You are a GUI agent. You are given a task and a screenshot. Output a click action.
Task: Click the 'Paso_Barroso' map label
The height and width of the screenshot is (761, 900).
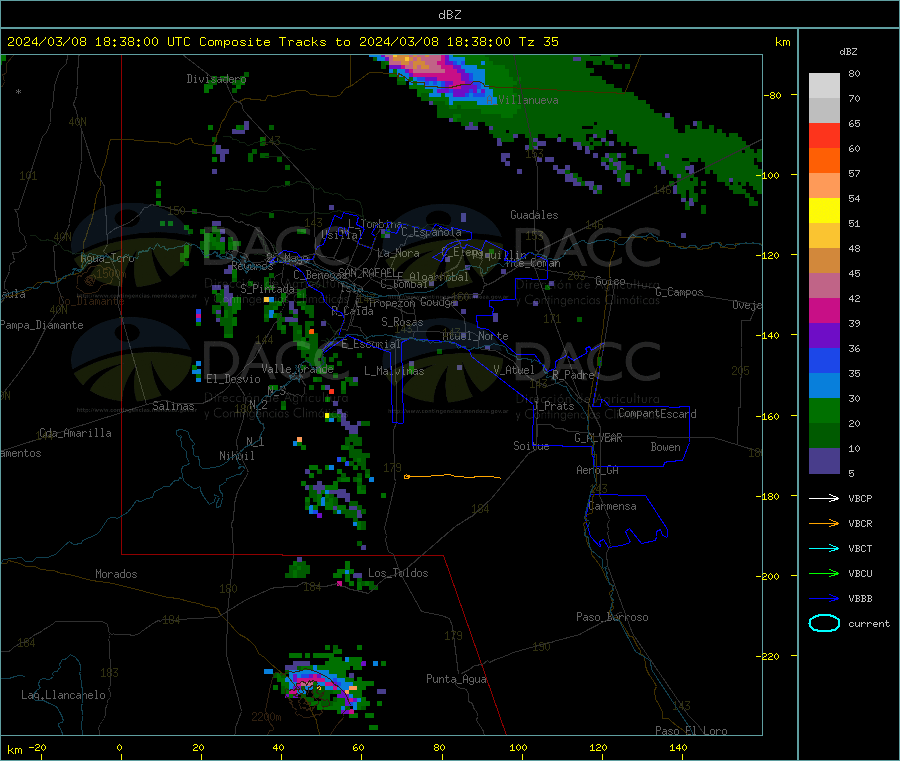pyautogui.click(x=612, y=617)
